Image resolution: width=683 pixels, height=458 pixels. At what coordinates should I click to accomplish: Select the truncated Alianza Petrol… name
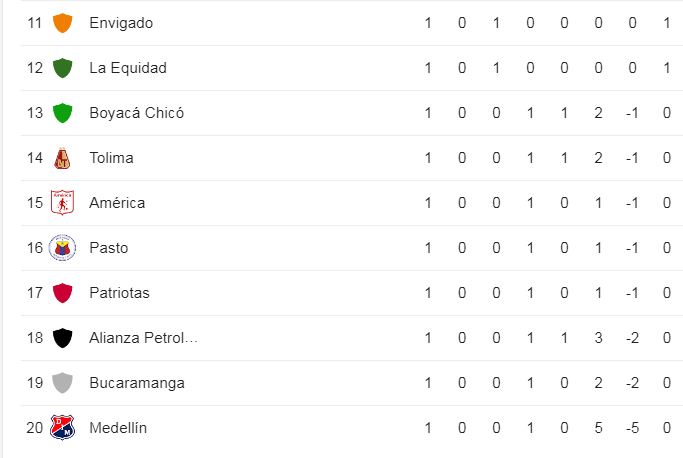[144, 338]
